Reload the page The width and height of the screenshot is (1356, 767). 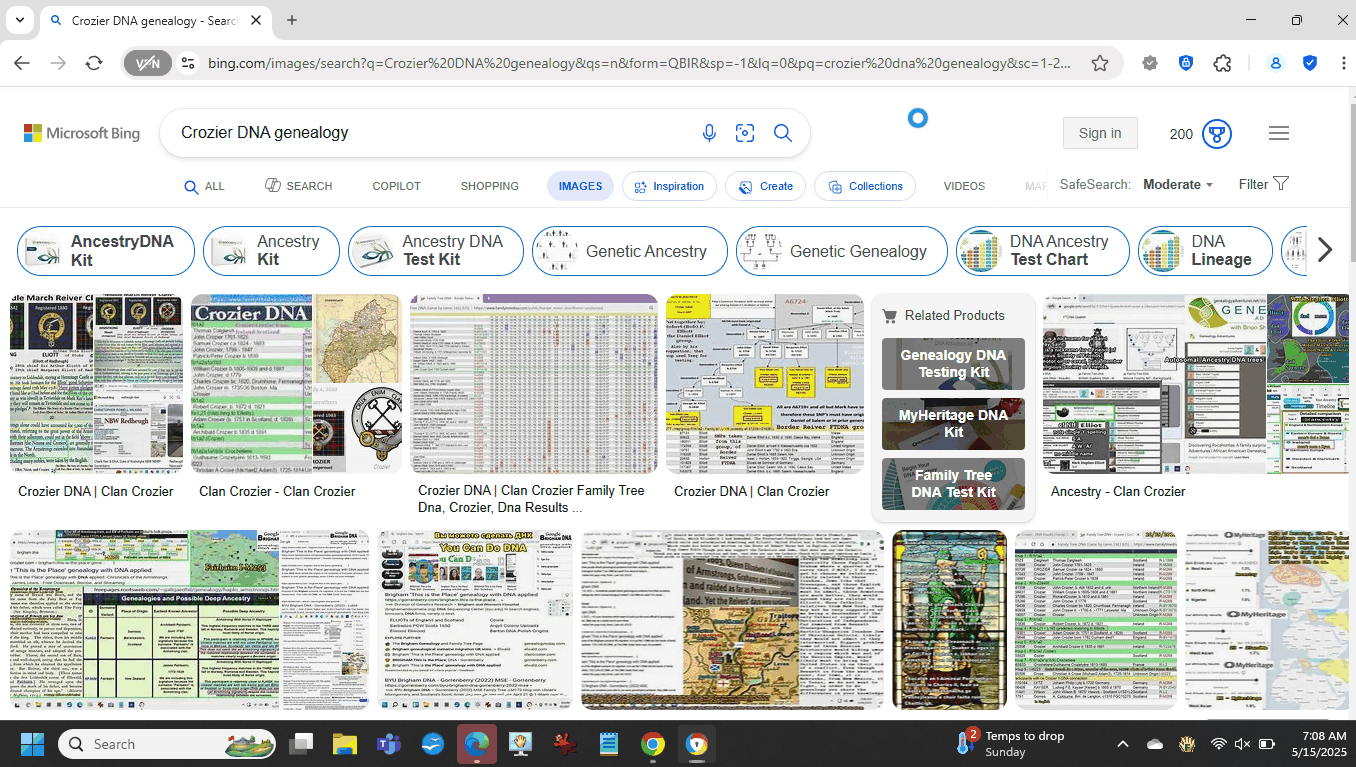point(94,63)
